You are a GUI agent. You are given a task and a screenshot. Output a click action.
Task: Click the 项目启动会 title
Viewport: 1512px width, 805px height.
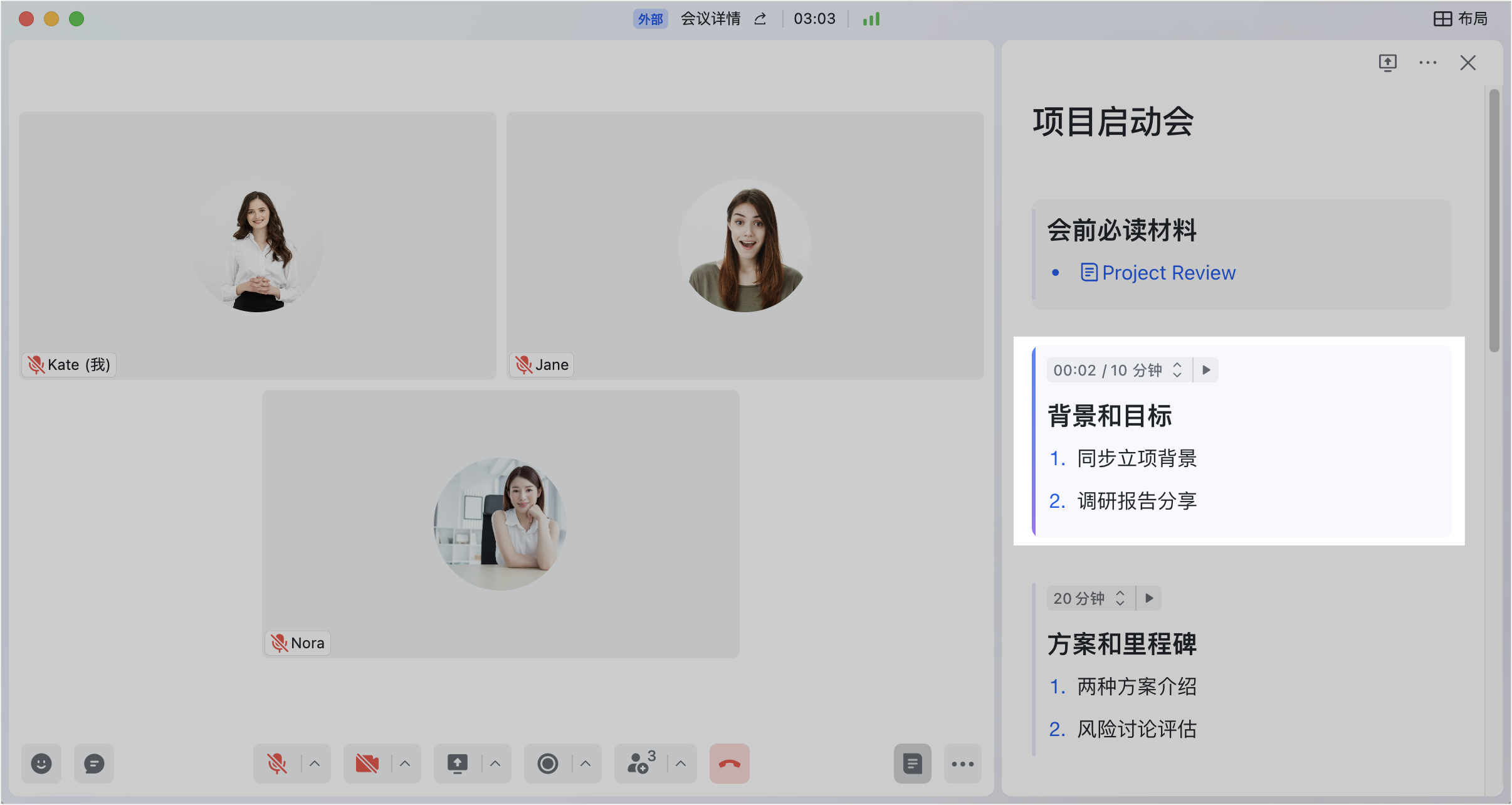[1113, 122]
